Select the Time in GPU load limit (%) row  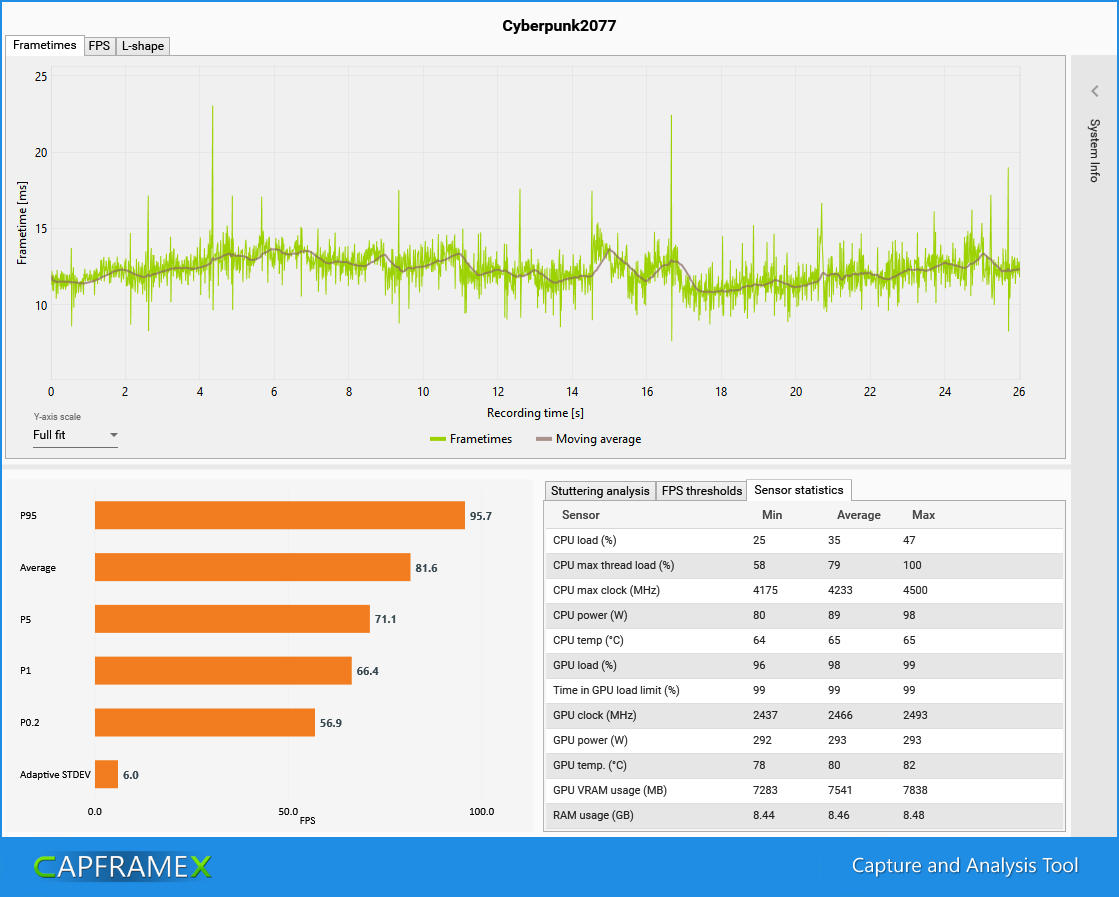[804, 690]
